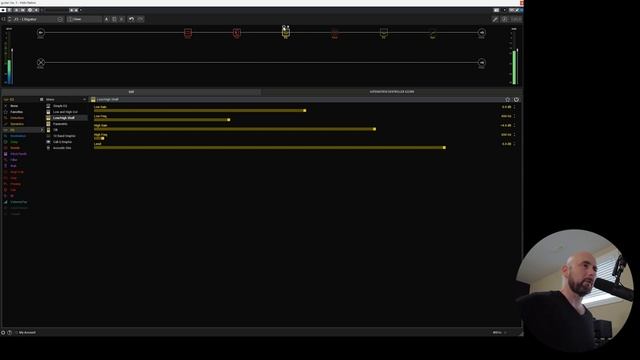
Task: Click the High Gain value field
Action: (506, 125)
